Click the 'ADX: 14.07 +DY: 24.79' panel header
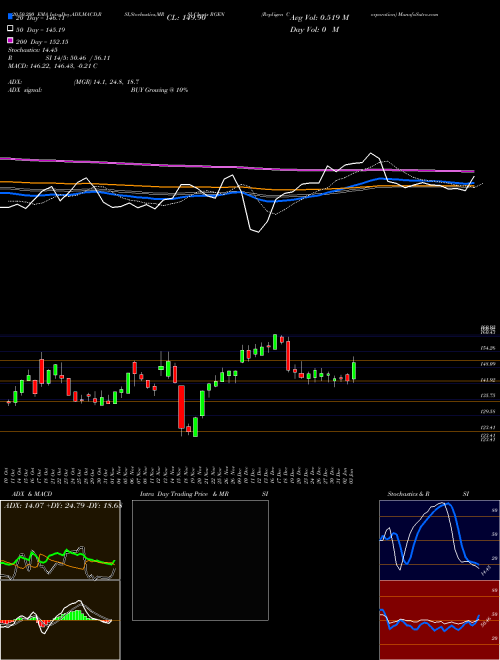This screenshot has width=500, height=660. click(x=62, y=506)
